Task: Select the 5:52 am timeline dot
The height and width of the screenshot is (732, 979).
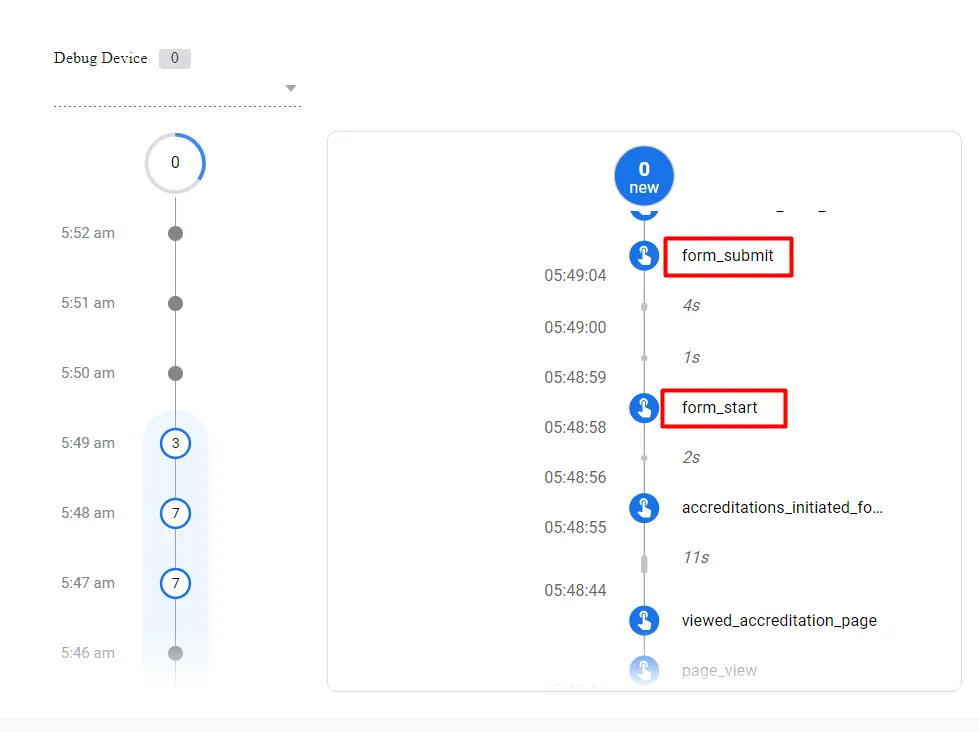Action: 175,234
